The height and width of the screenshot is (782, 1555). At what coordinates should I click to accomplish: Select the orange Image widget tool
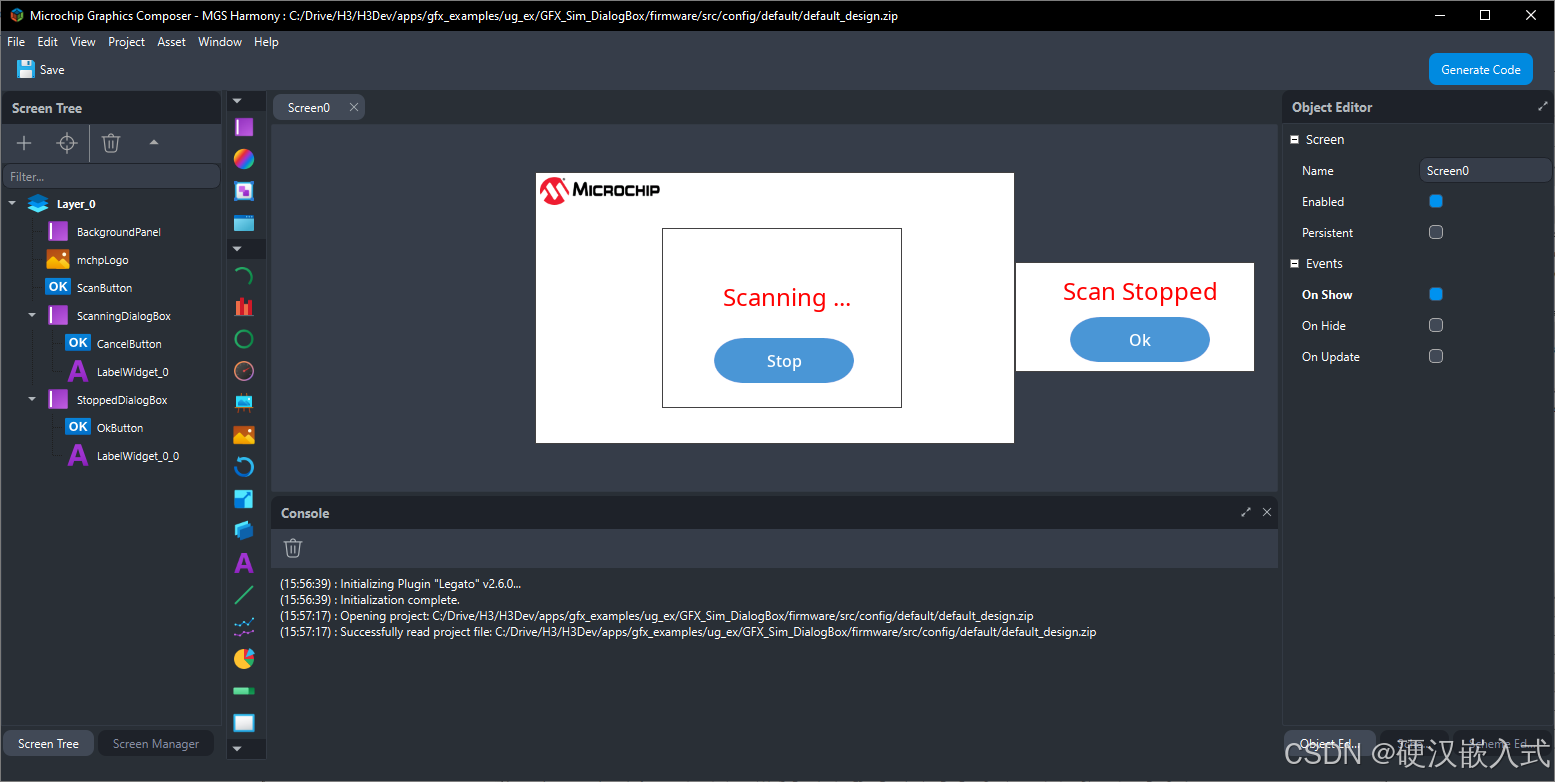pyautogui.click(x=244, y=435)
